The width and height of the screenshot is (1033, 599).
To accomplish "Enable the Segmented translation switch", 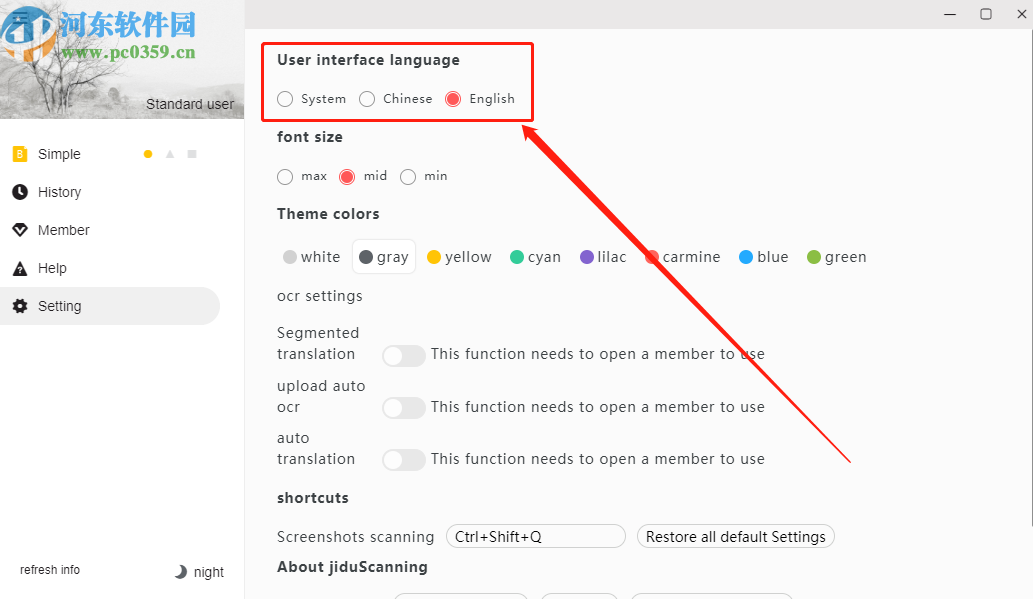I will (x=404, y=355).
